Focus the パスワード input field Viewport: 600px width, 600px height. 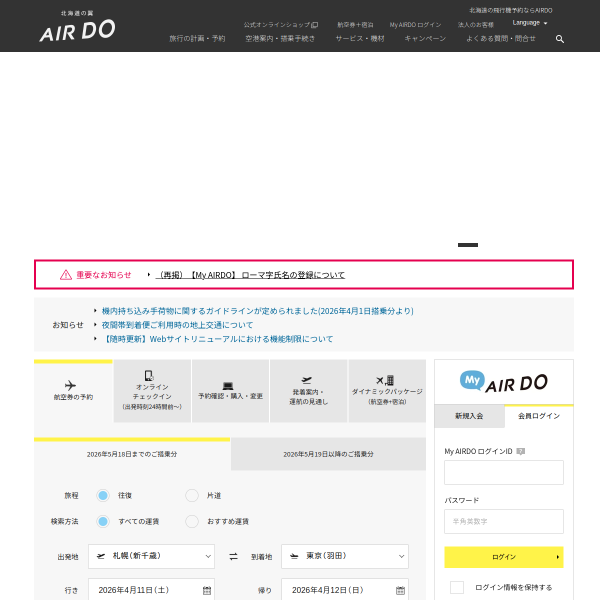point(504,522)
